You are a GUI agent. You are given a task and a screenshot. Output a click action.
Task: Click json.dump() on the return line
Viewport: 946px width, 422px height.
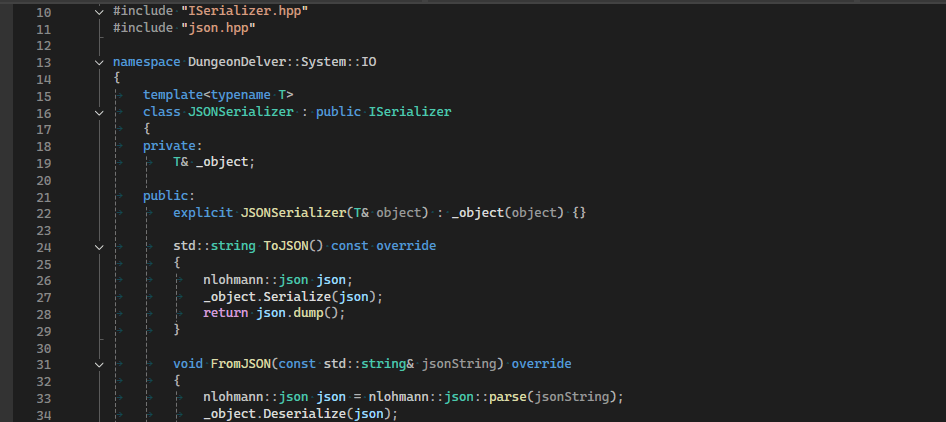point(300,313)
